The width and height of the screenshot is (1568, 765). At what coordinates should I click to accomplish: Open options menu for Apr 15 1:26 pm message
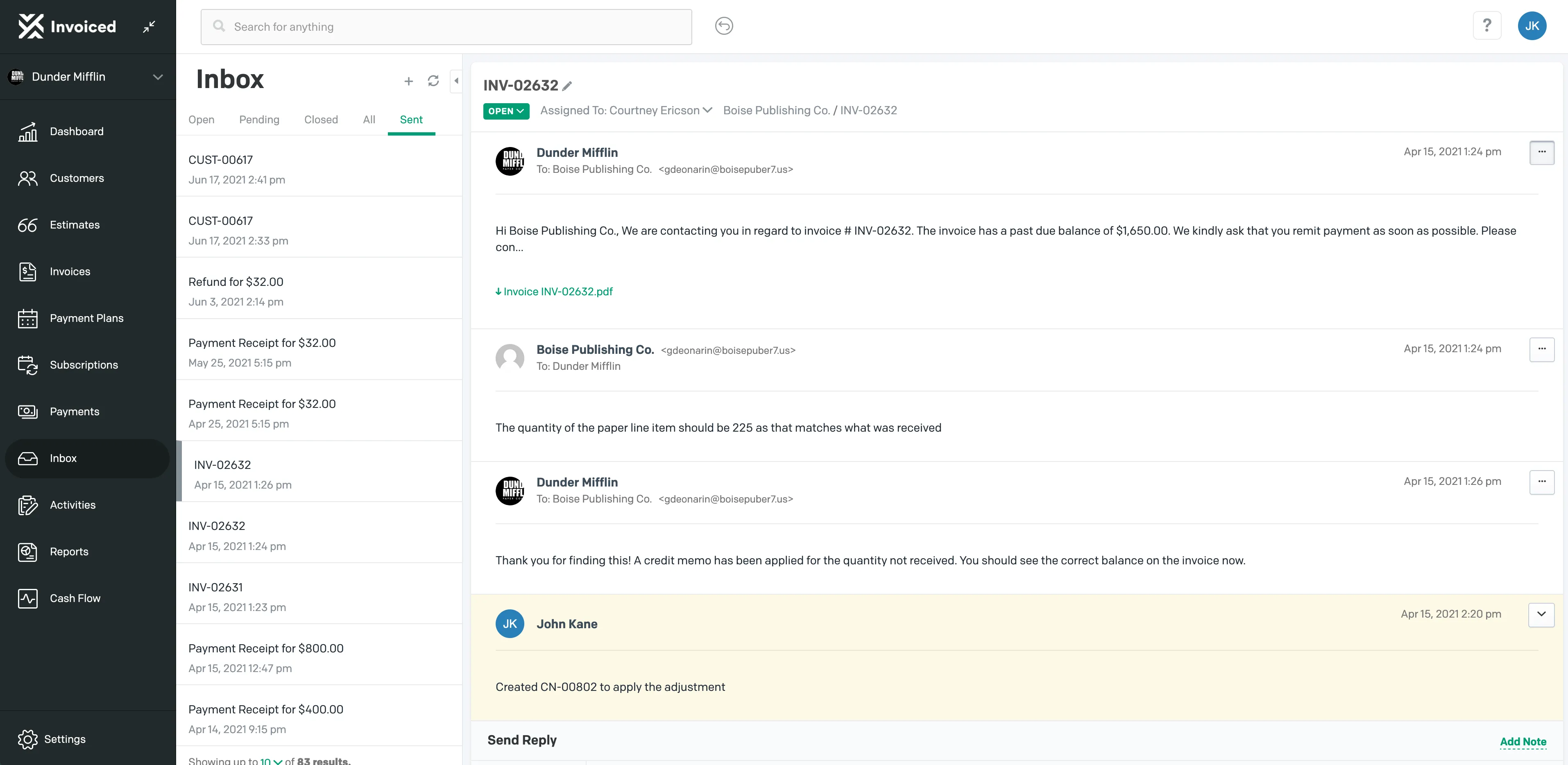pyautogui.click(x=1541, y=482)
